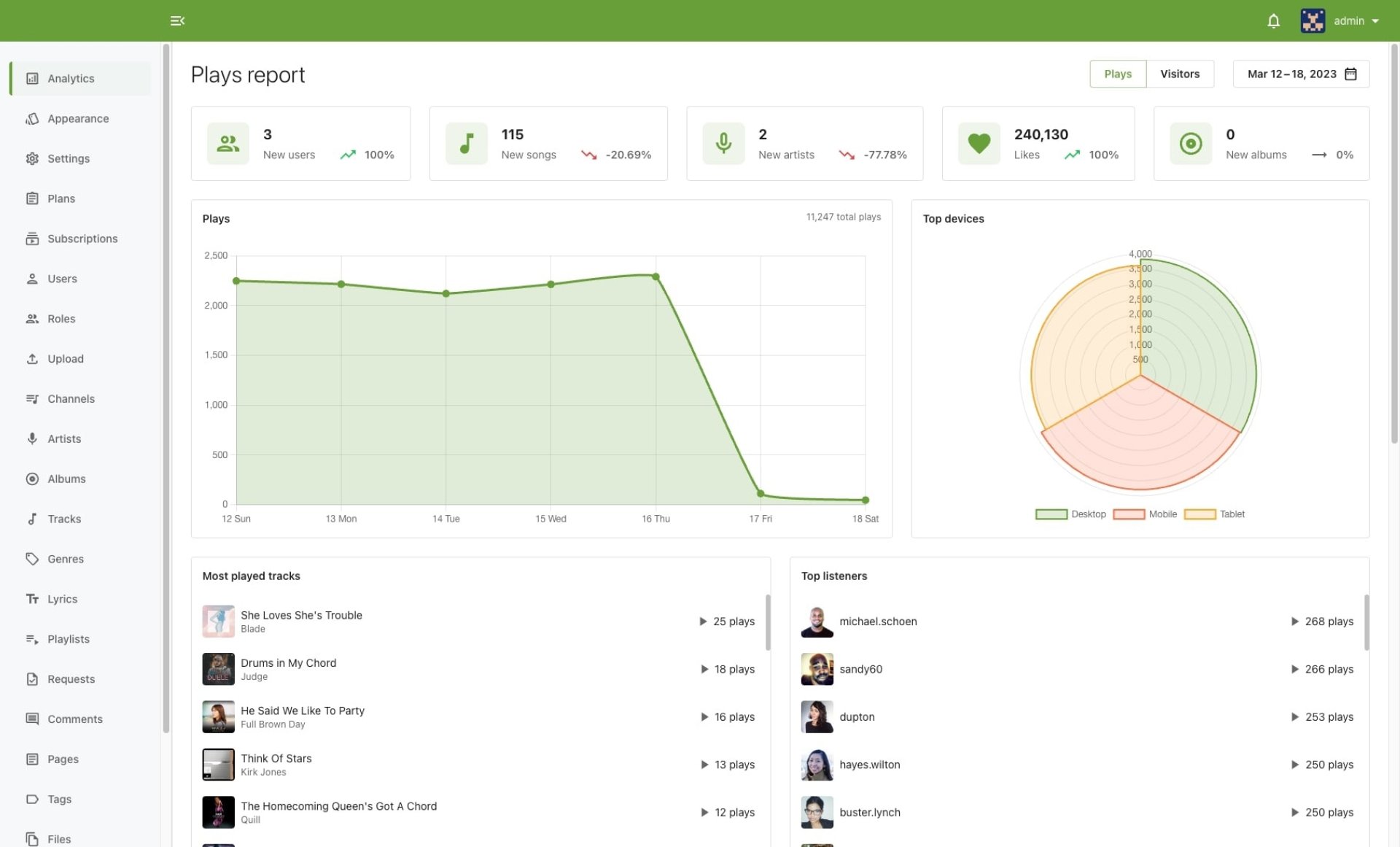
Task: Select the Plays tab
Action: (1117, 74)
